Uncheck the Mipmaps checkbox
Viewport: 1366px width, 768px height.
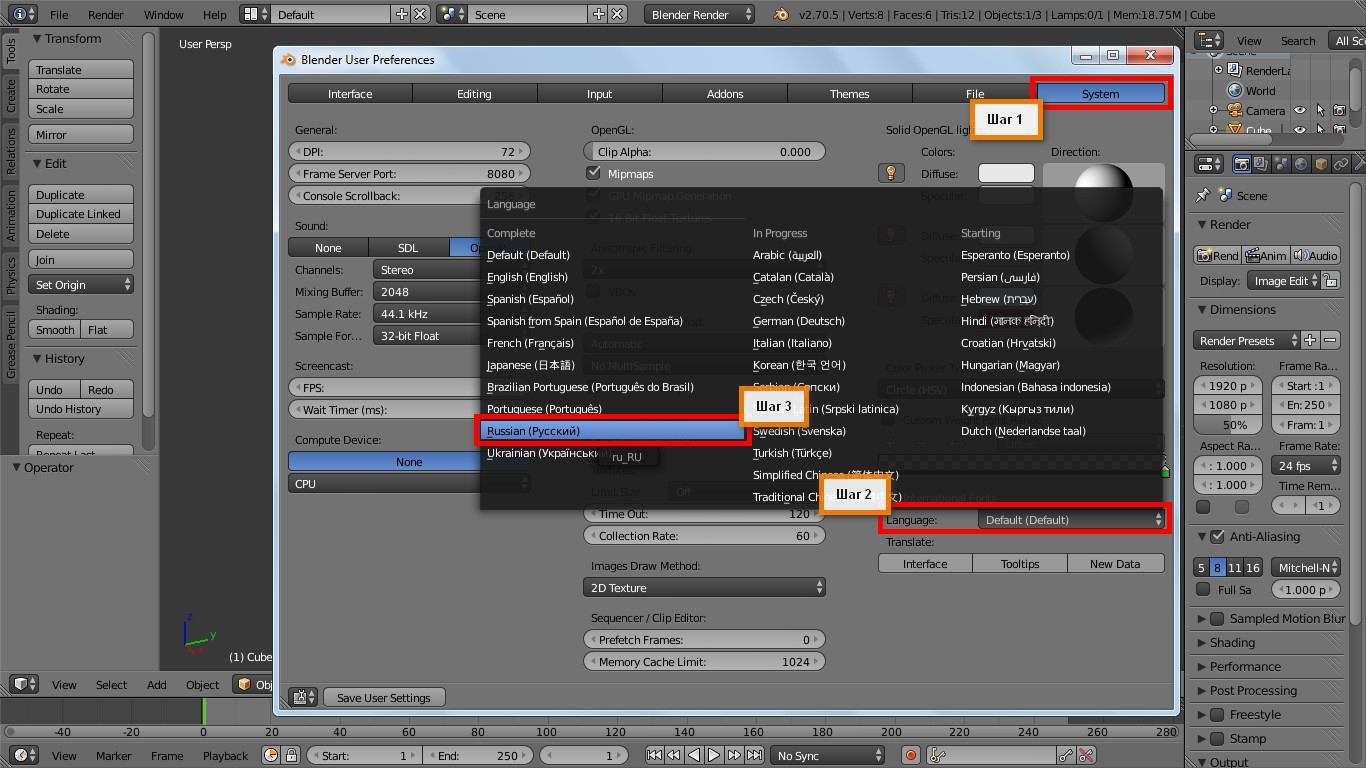[x=594, y=173]
